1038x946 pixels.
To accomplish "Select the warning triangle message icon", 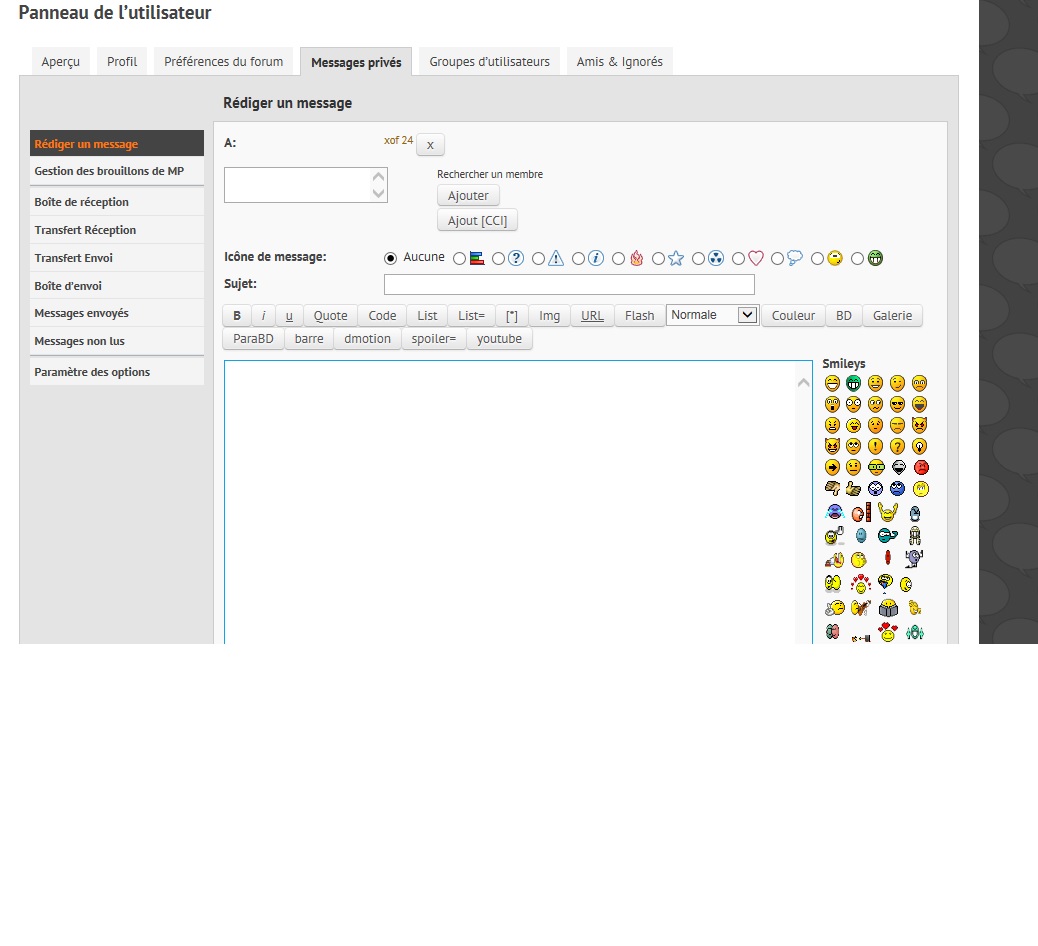I will pos(539,259).
